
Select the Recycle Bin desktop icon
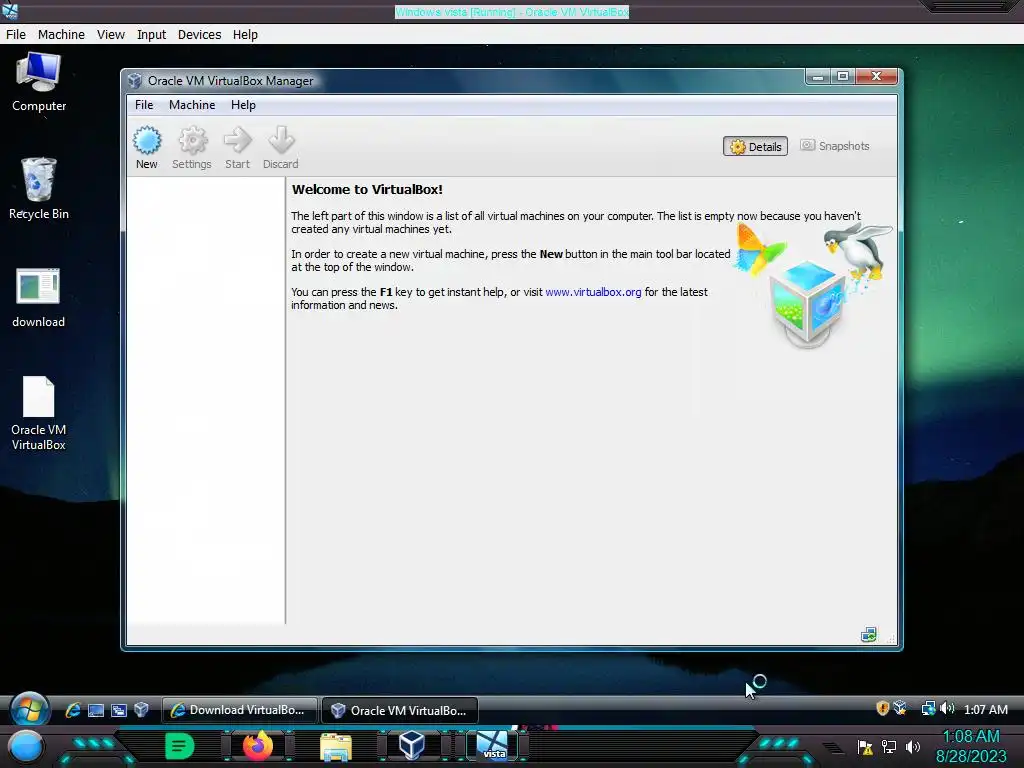click(x=39, y=188)
